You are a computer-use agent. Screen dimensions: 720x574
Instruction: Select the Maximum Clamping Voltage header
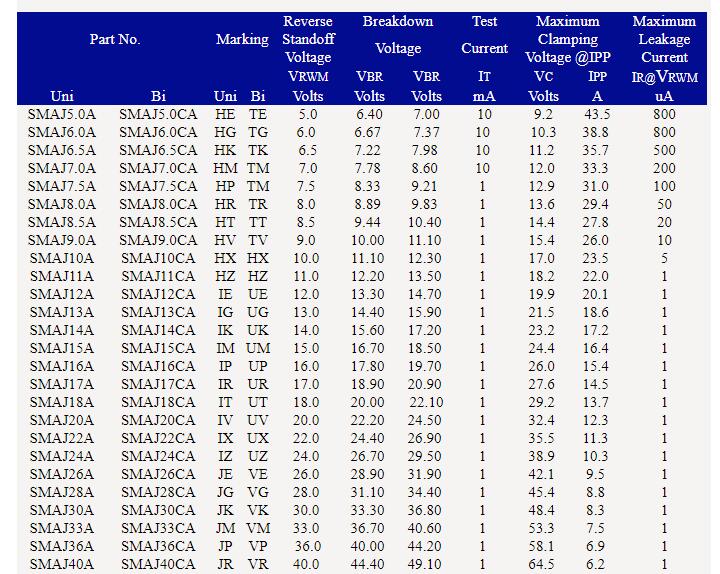[567, 40]
